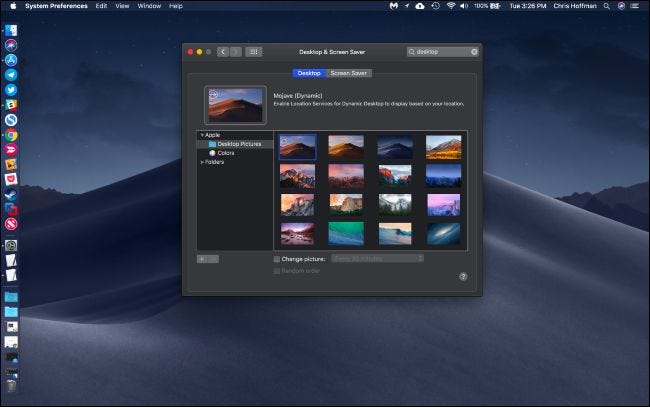The height and width of the screenshot is (407, 650).
Task: Choose the green wave wallpaper thumbnail
Action: pyautogui.click(x=346, y=233)
